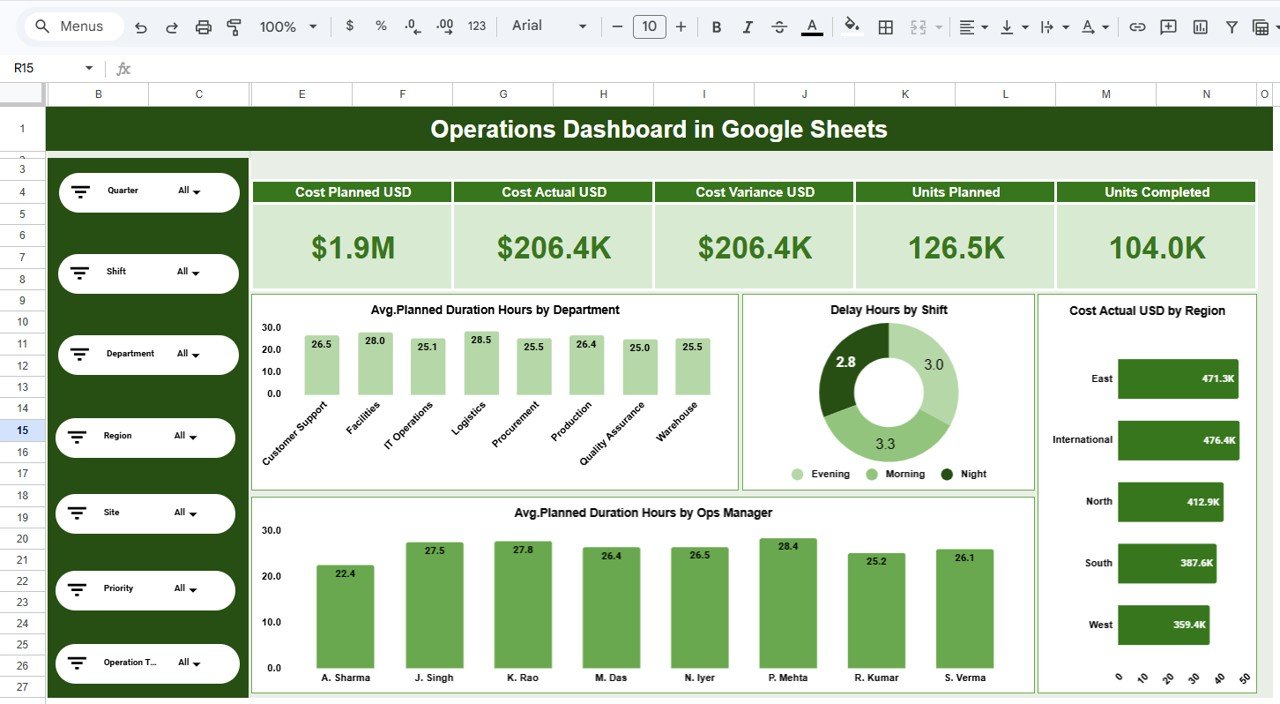Undo the last action
Image resolution: width=1280 pixels, height=704 pixels.
pos(140,27)
